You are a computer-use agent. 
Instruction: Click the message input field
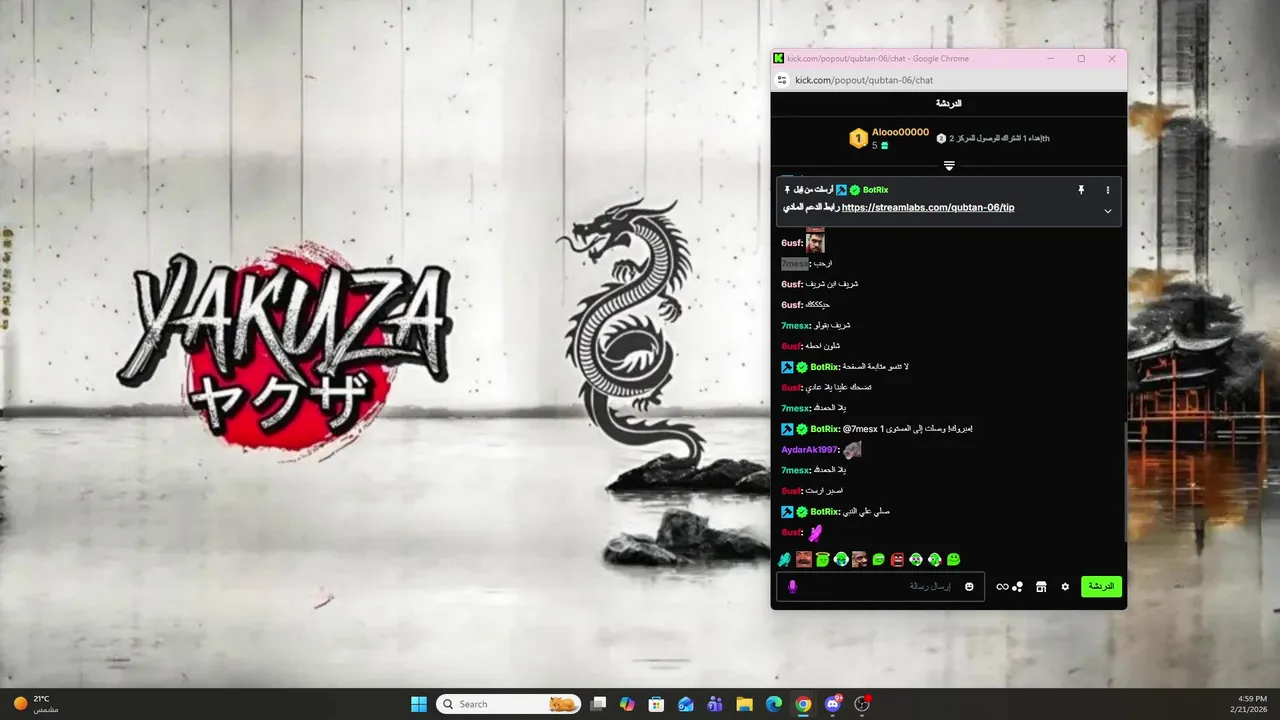click(x=880, y=587)
